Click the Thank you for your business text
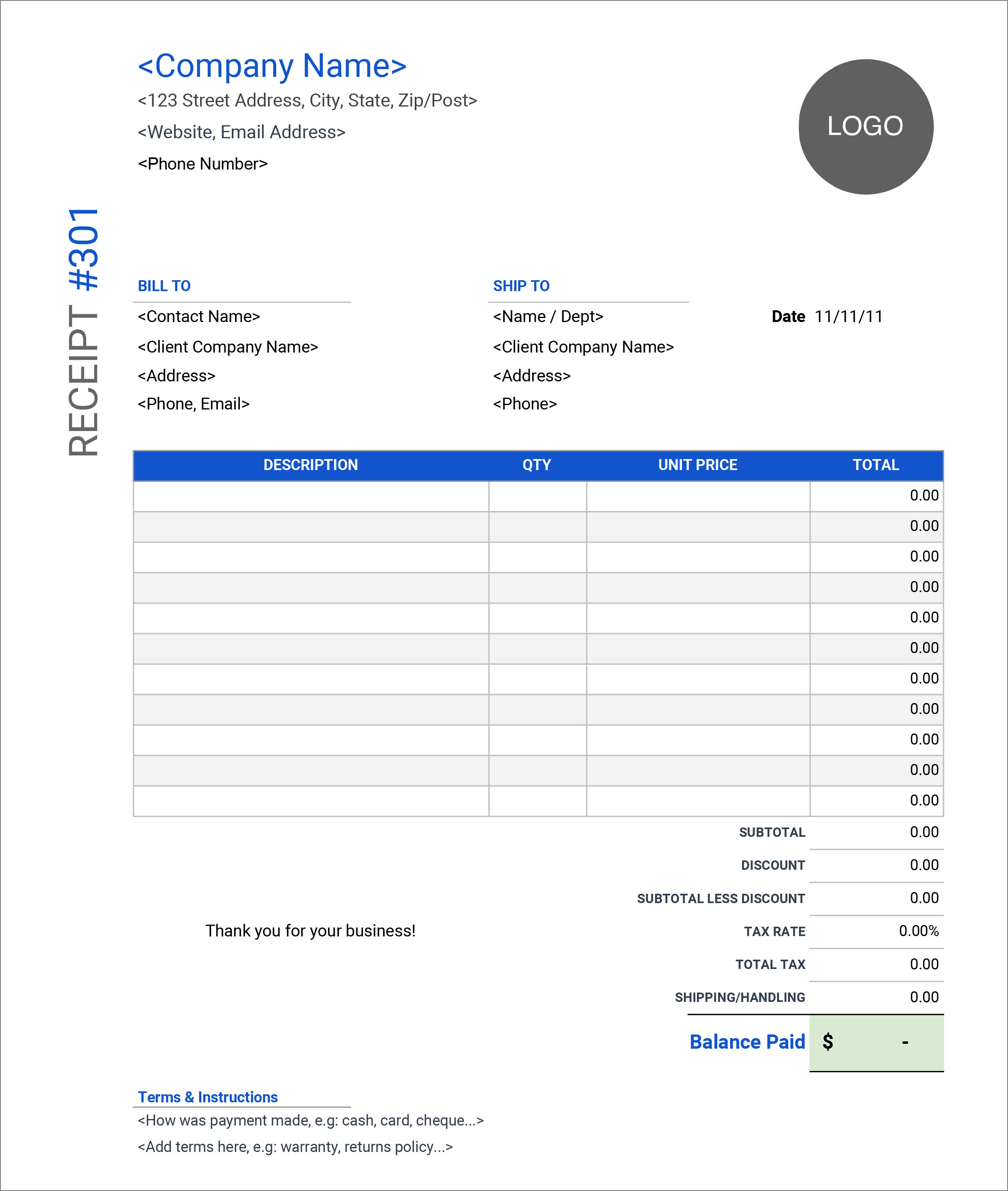Image resolution: width=1008 pixels, height=1191 pixels. pos(307,930)
